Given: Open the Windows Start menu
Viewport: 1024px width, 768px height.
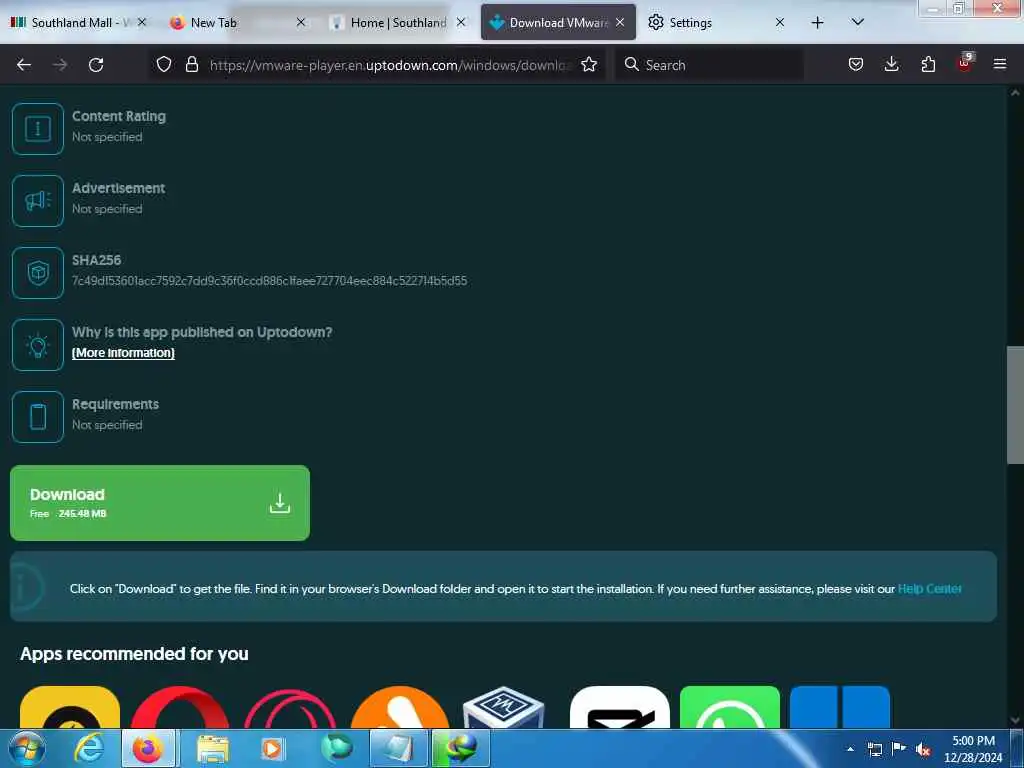Looking at the screenshot, I should pyautogui.click(x=27, y=748).
